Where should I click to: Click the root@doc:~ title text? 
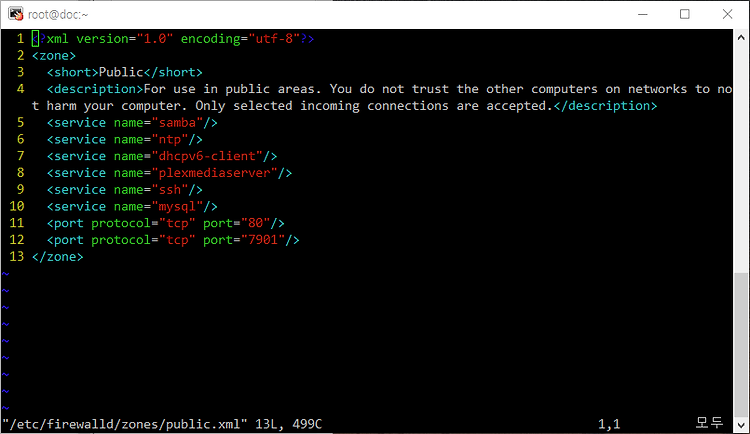tap(58, 15)
